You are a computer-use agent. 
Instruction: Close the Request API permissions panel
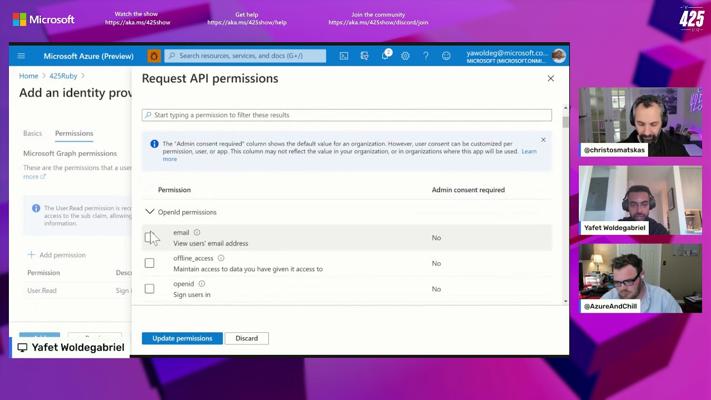(550, 78)
